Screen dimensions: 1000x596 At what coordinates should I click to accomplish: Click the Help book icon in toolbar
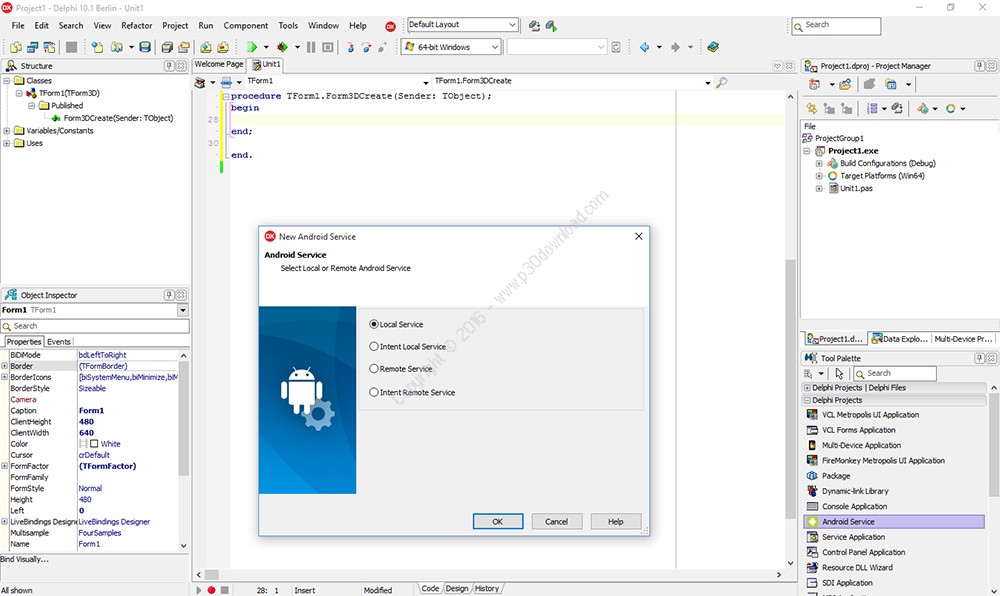click(713, 47)
